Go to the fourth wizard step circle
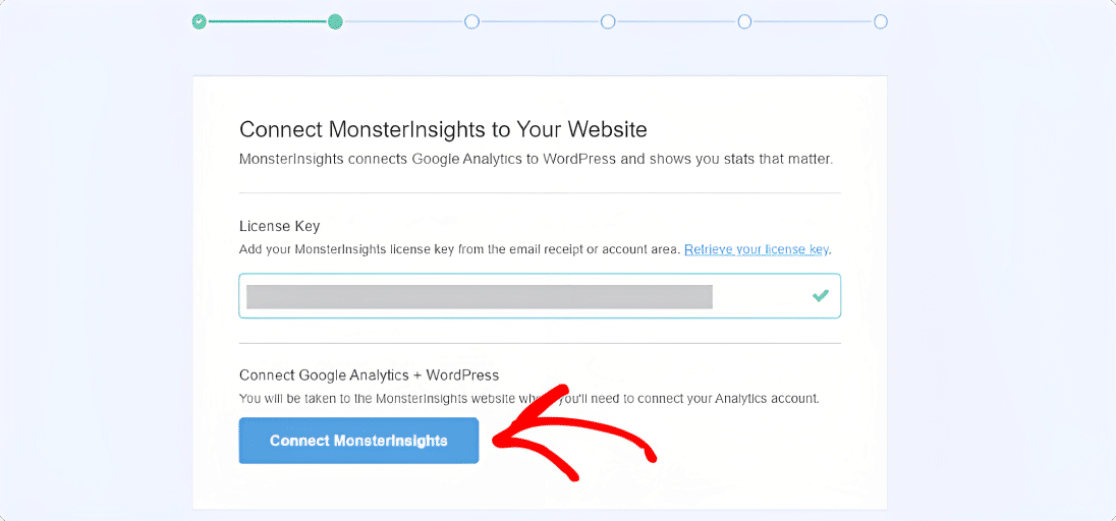 click(608, 22)
